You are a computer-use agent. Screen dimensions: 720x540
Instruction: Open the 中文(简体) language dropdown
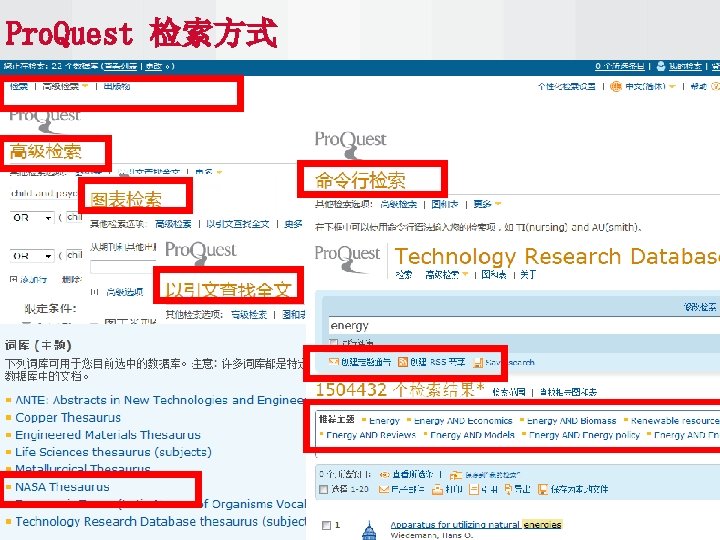click(673, 86)
